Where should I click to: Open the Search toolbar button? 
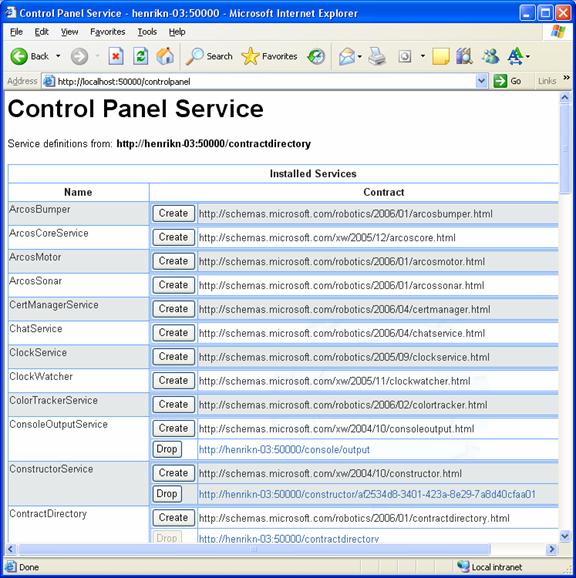[x=209, y=56]
